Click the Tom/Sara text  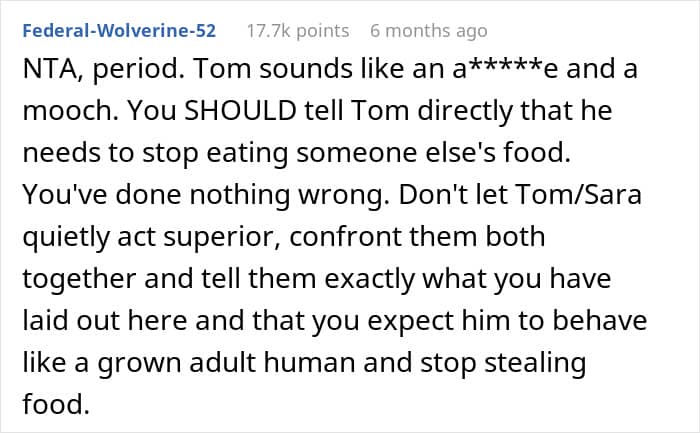578,194
